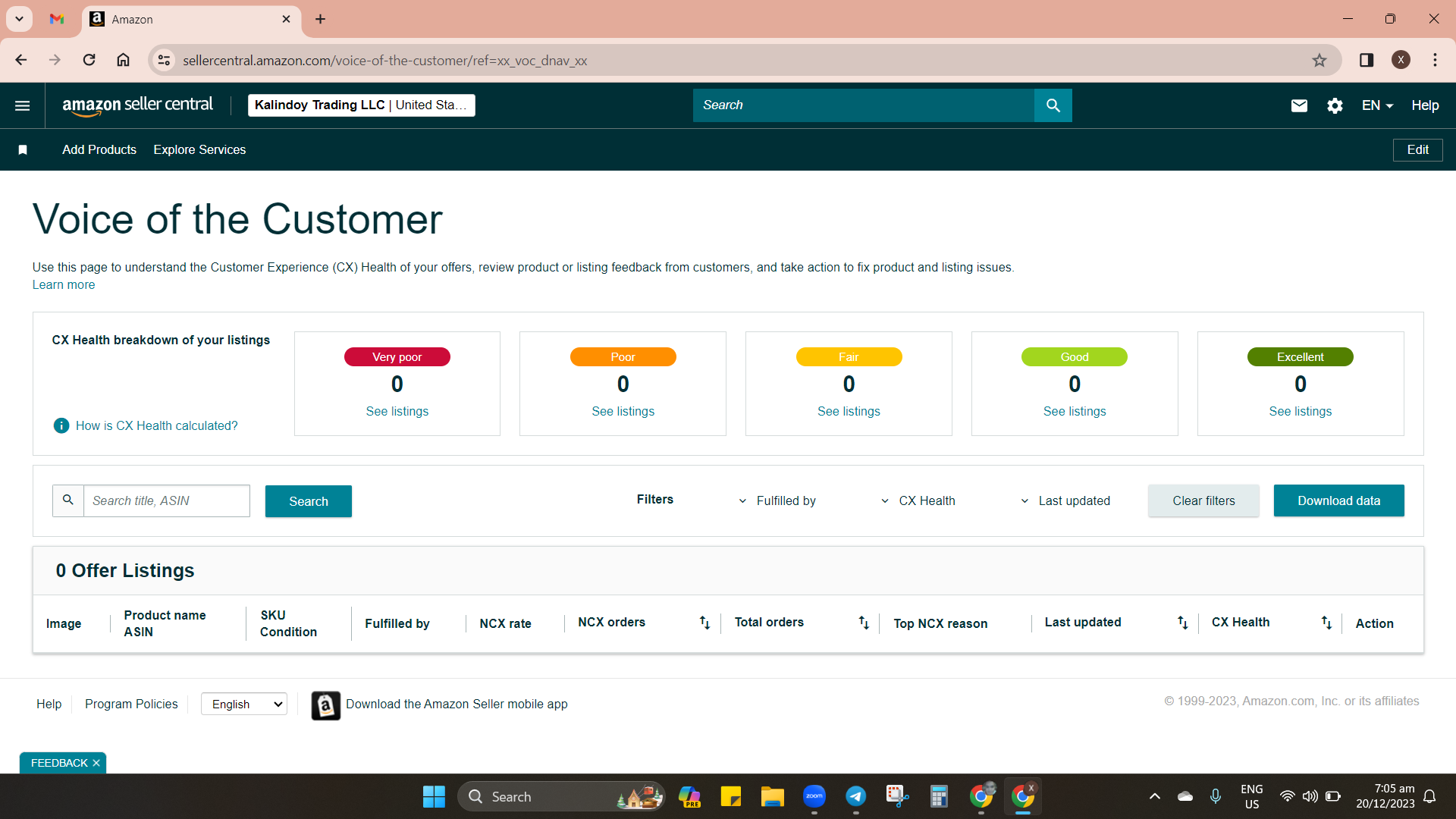See listings under Excellent
Screen dimensions: 1456x819
tap(1300, 412)
